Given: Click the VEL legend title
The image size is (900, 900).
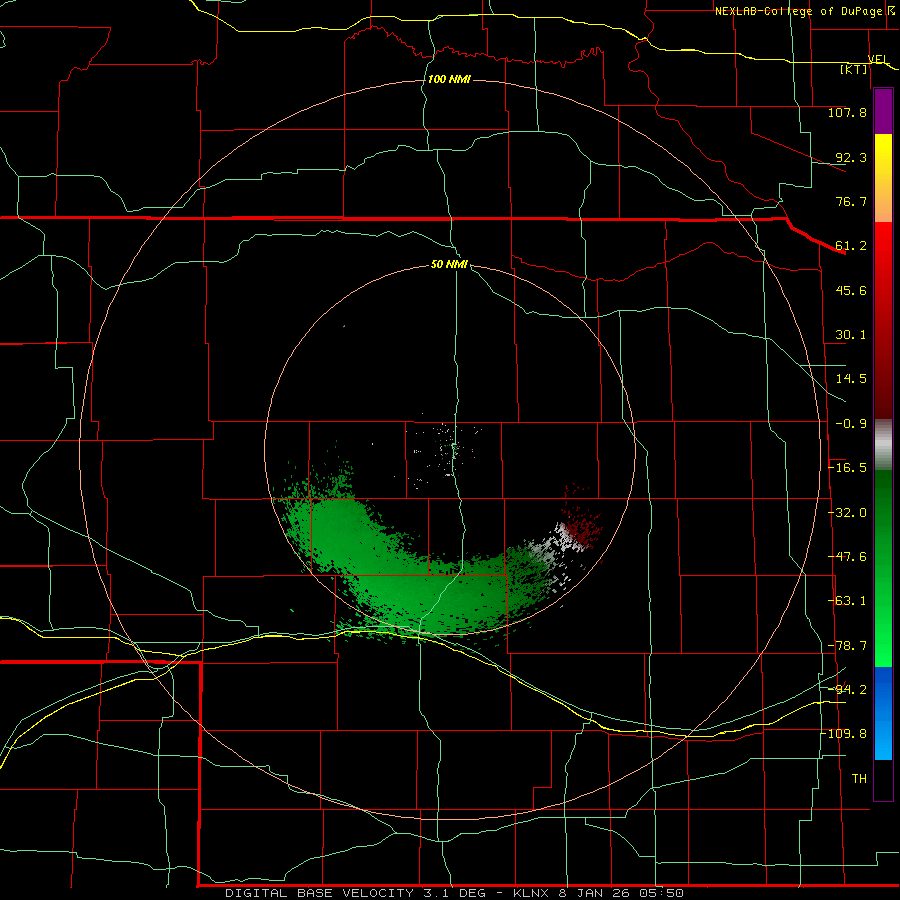Looking at the screenshot, I should pyautogui.click(x=878, y=59).
